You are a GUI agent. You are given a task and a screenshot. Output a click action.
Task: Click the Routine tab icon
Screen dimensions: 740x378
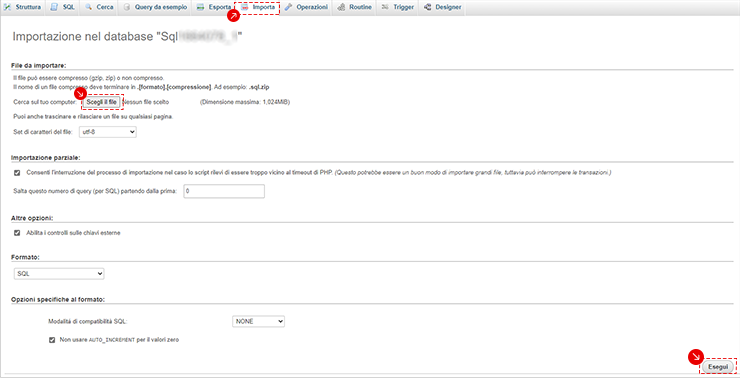click(341, 8)
